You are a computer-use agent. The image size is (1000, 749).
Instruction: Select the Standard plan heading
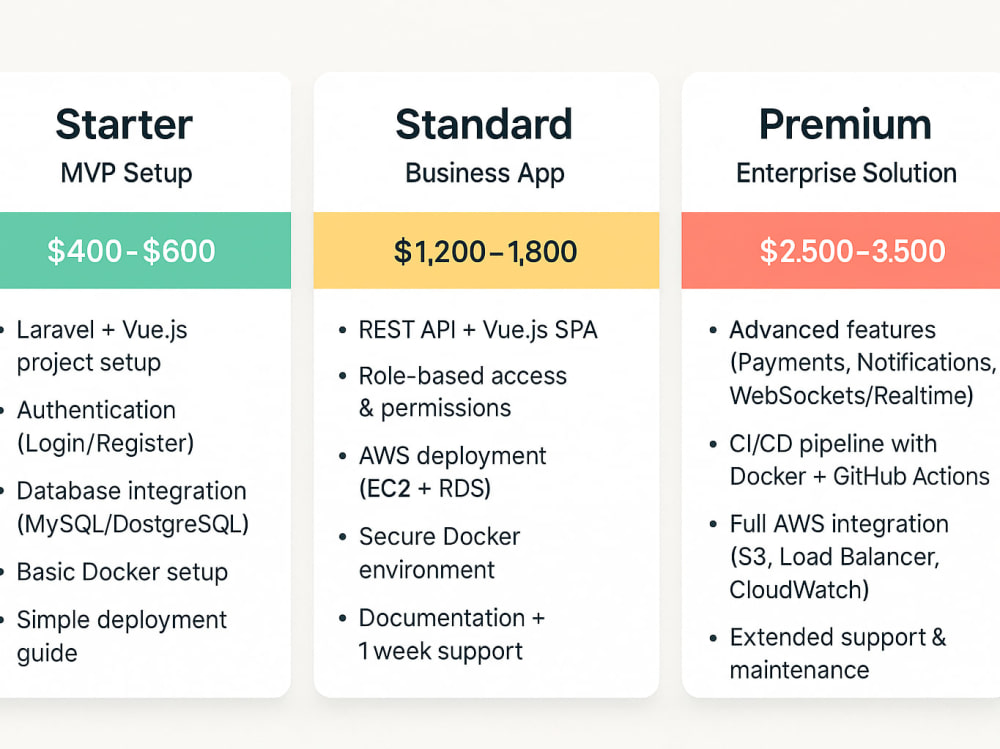[x=484, y=124]
